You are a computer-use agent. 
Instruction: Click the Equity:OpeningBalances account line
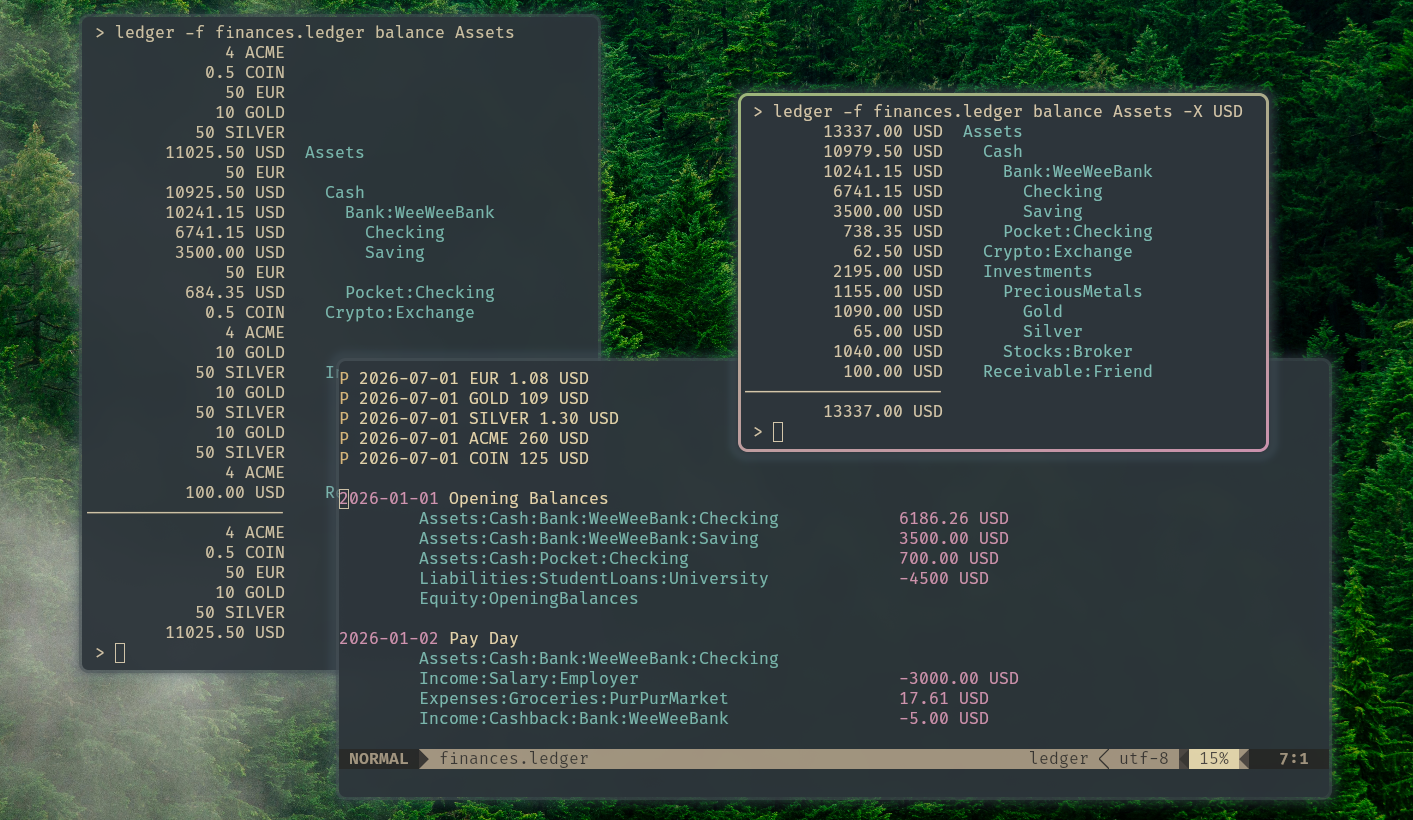pos(529,598)
